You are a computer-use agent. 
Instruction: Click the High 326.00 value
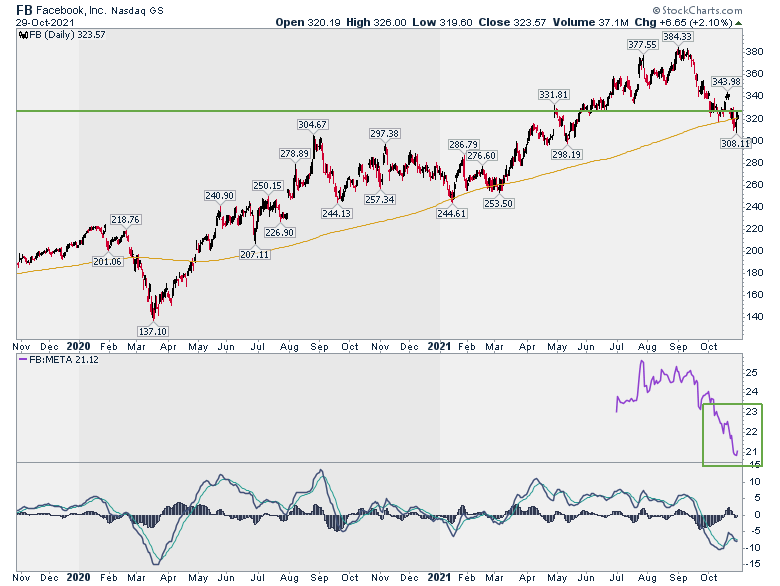click(376, 22)
